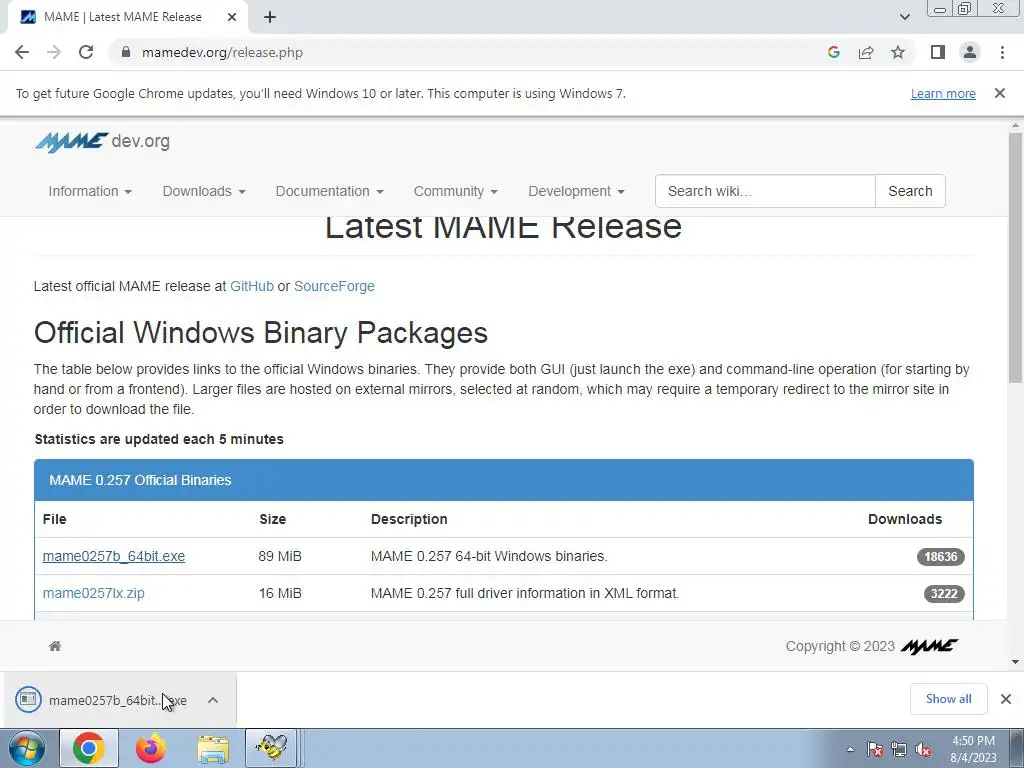Open downloaded mame0257b_64bit.exe in the download bar

coord(104,700)
